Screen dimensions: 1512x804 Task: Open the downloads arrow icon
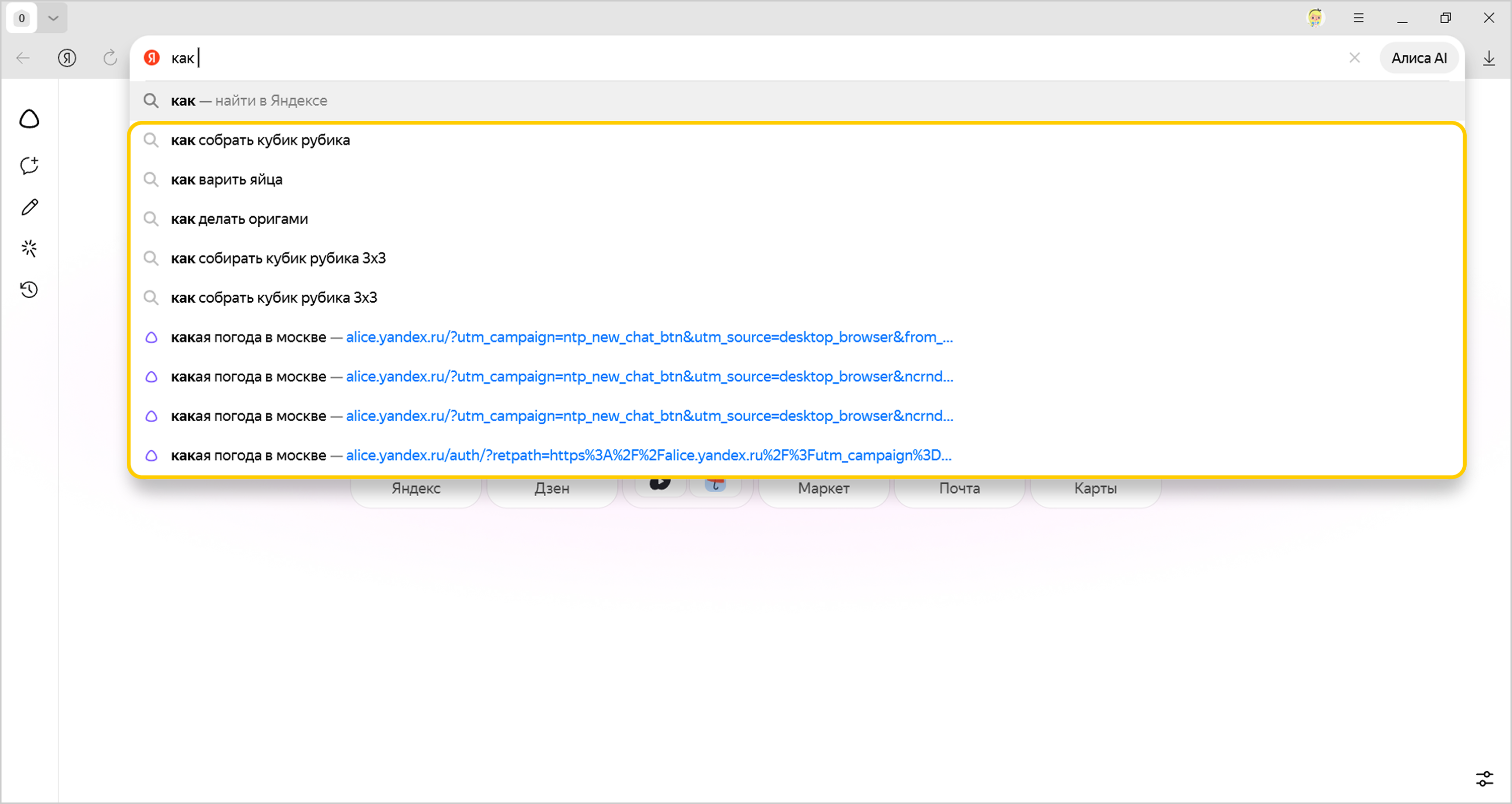click(x=1489, y=58)
